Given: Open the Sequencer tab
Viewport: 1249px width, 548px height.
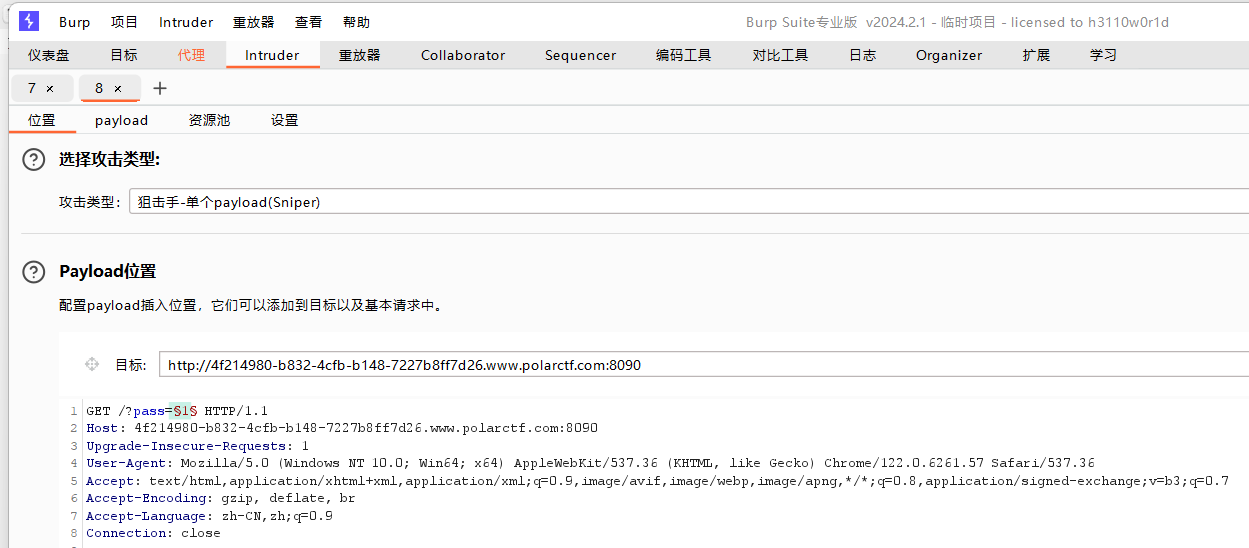Looking at the screenshot, I should [580, 55].
